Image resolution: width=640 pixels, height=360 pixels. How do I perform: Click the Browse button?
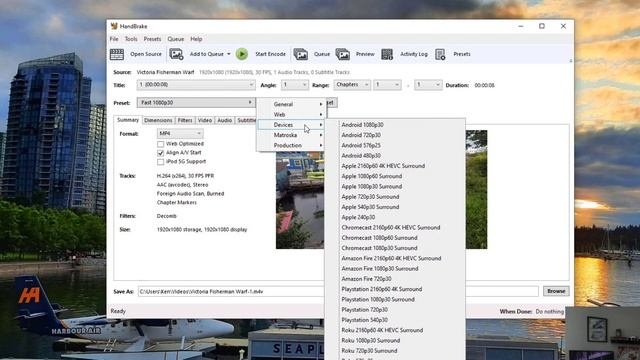556,291
